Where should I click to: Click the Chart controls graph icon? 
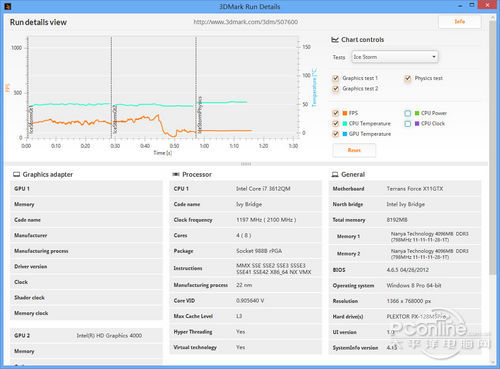click(x=335, y=40)
